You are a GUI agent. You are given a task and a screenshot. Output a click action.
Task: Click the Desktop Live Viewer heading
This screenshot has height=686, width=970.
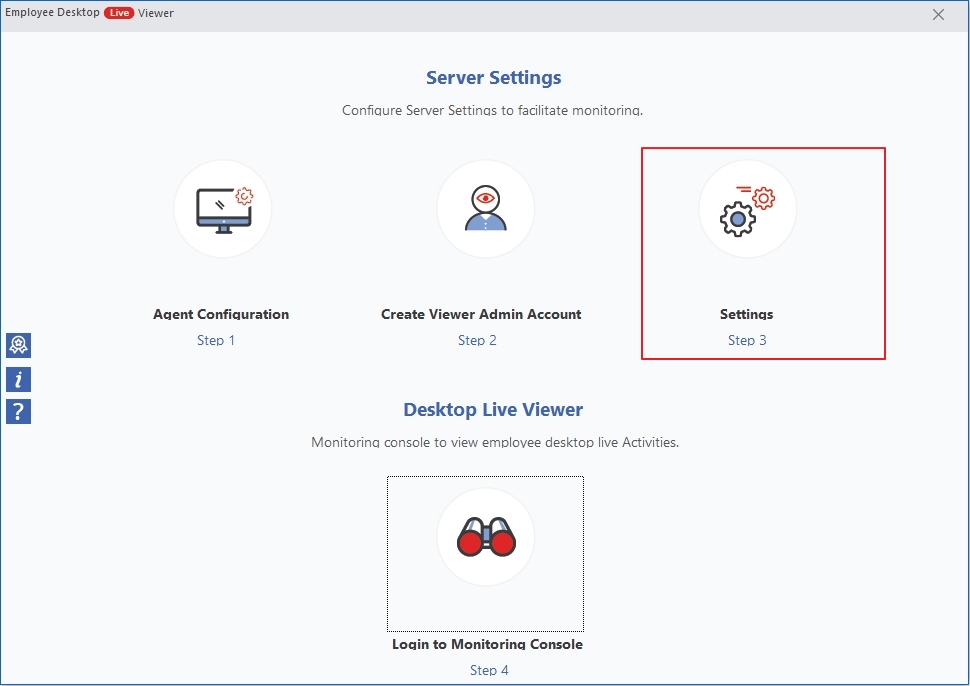[493, 410]
